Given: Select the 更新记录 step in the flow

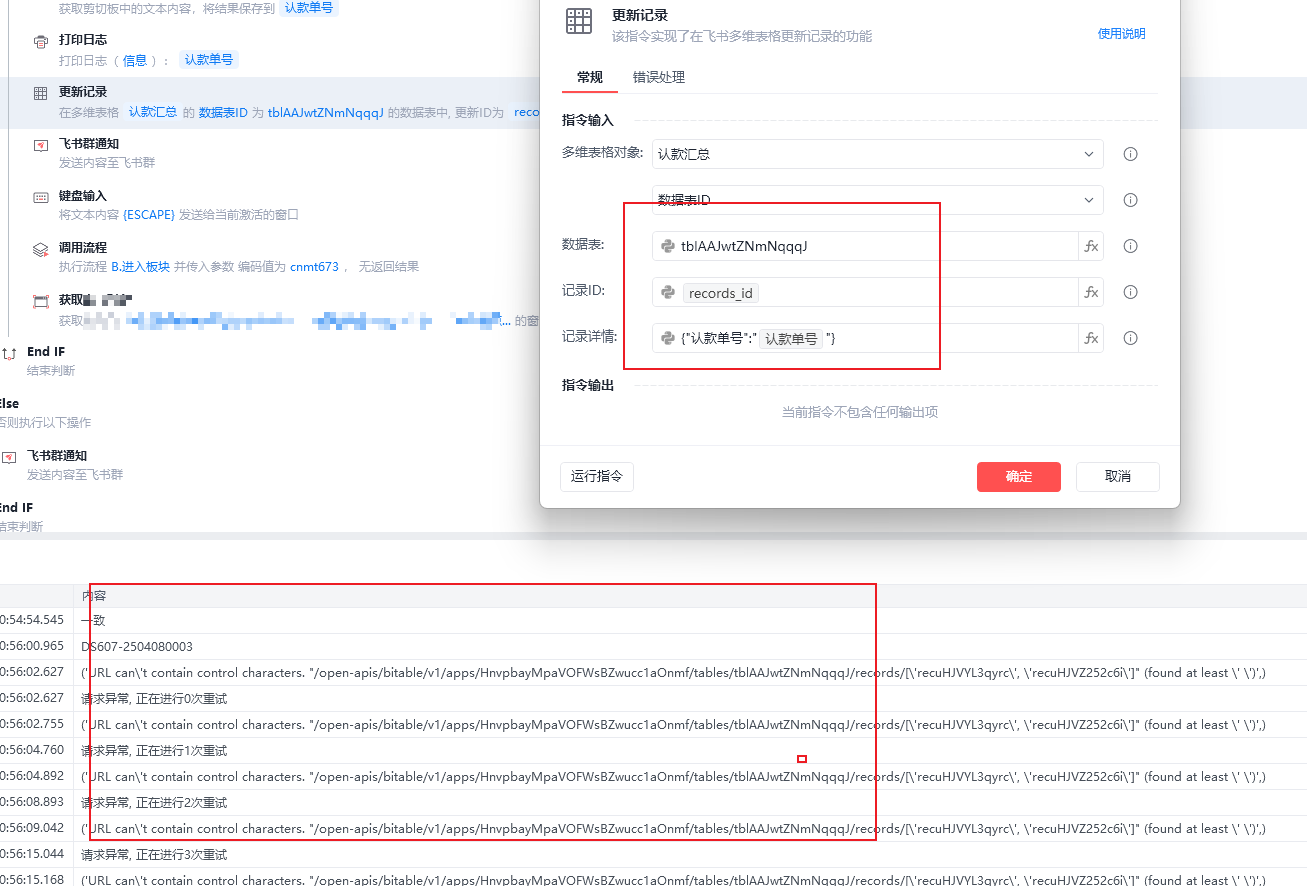Looking at the screenshot, I should 270,103.
